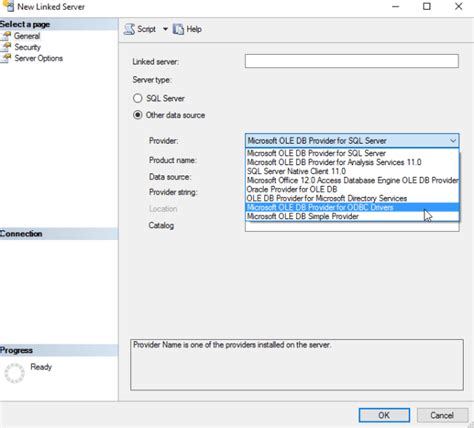Choose SQL Server Native Client 11.0
The image size is (474, 428).
[x=352, y=171]
